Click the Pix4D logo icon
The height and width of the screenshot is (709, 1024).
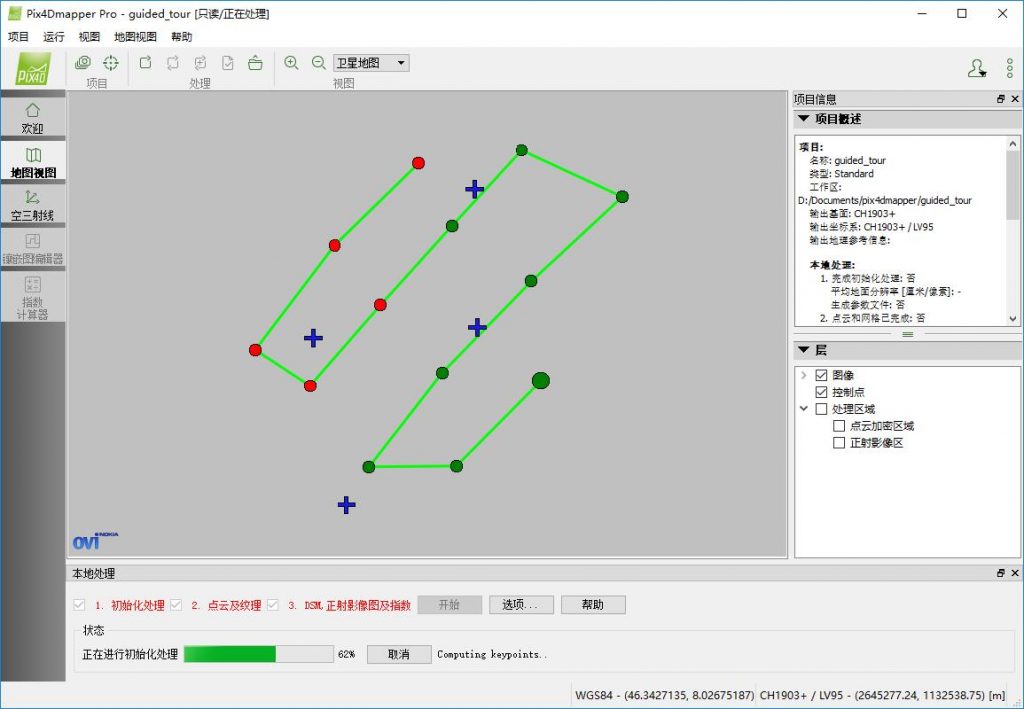click(x=33, y=69)
